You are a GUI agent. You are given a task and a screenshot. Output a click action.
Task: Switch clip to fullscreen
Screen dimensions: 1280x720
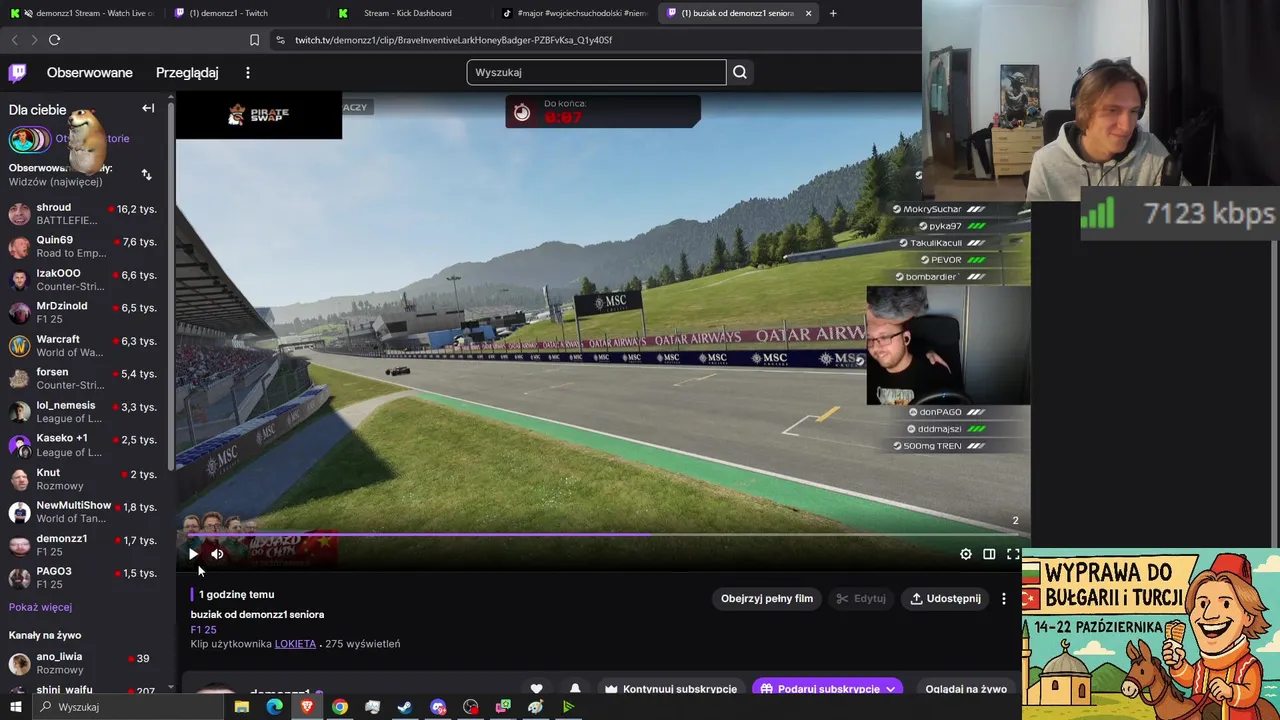[1013, 554]
